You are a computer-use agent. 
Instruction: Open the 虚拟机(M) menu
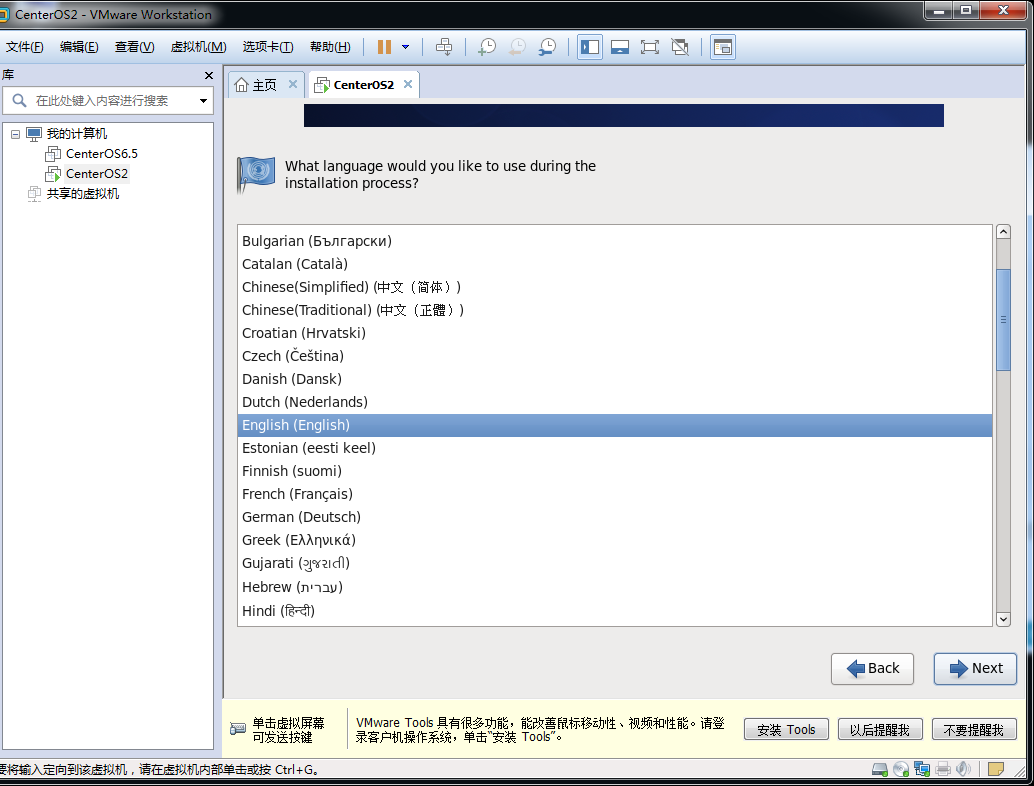click(x=198, y=47)
